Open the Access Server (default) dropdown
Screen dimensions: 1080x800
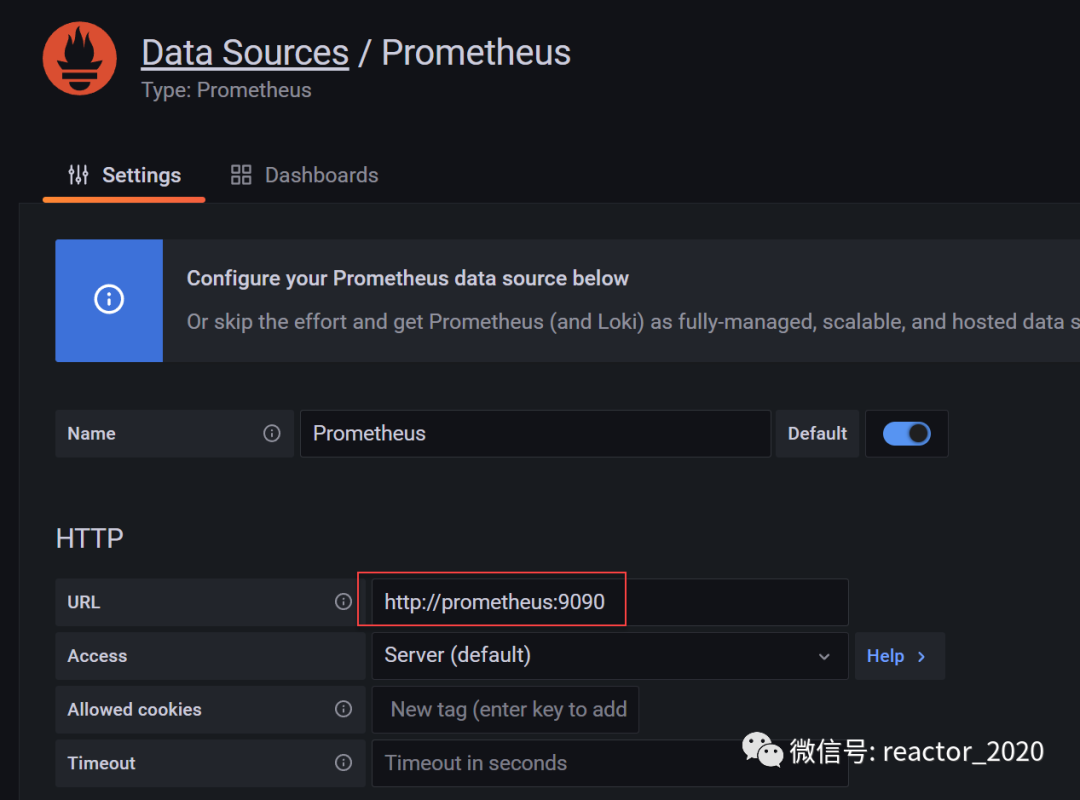(610, 655)
